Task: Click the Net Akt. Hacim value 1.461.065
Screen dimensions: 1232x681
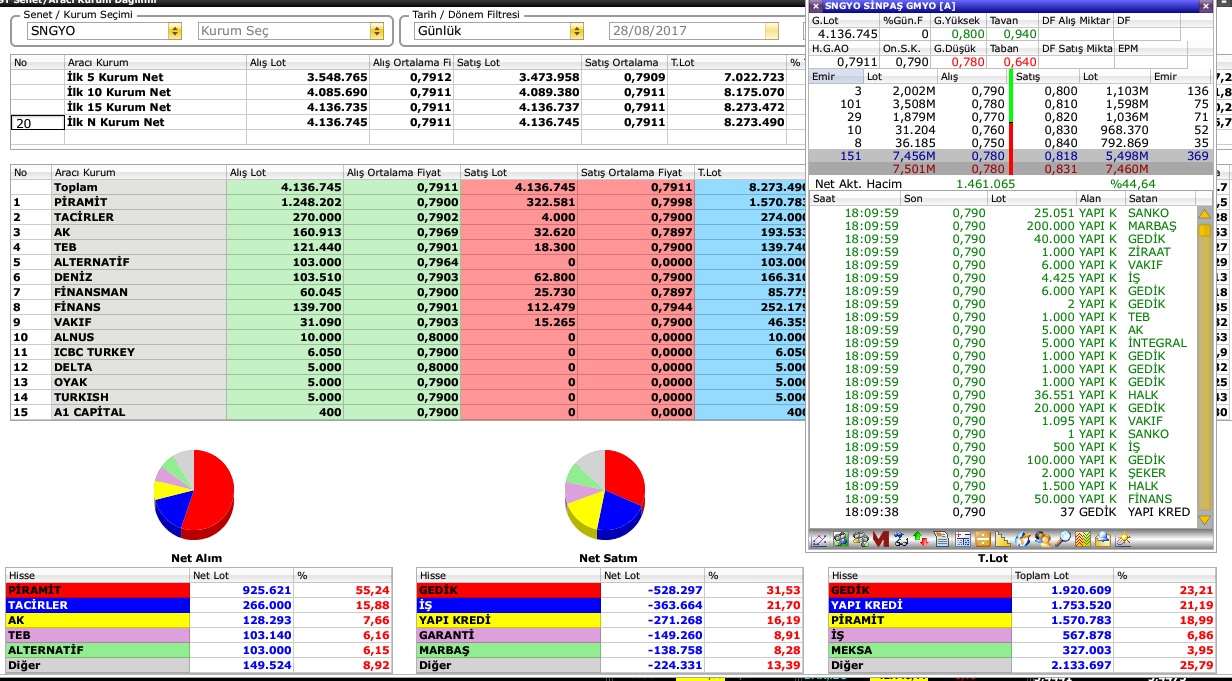Action: click(986, 184)
